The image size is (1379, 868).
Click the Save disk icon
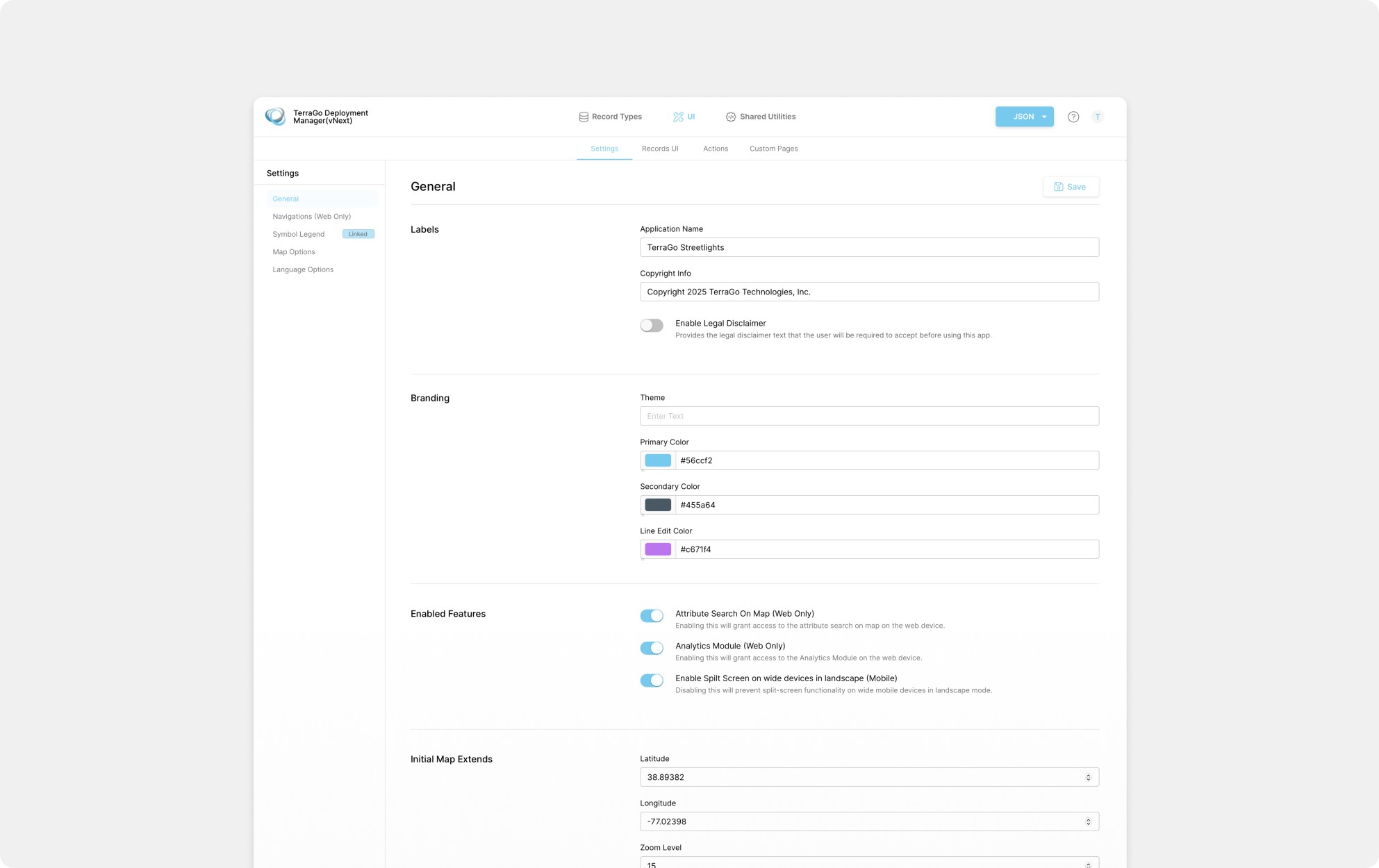coord(1059,187)
